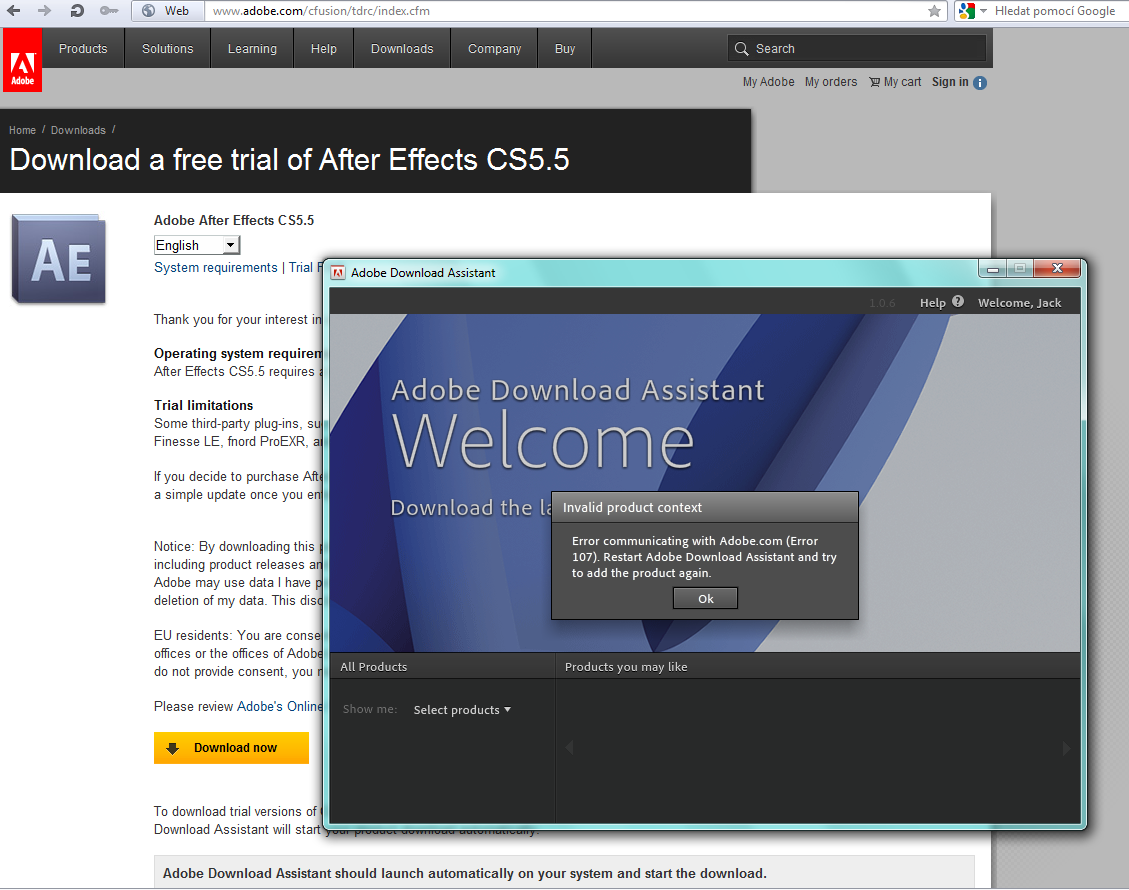1129x890 pixels.
Task: Open the System requirements link
Action: [215, 268]
